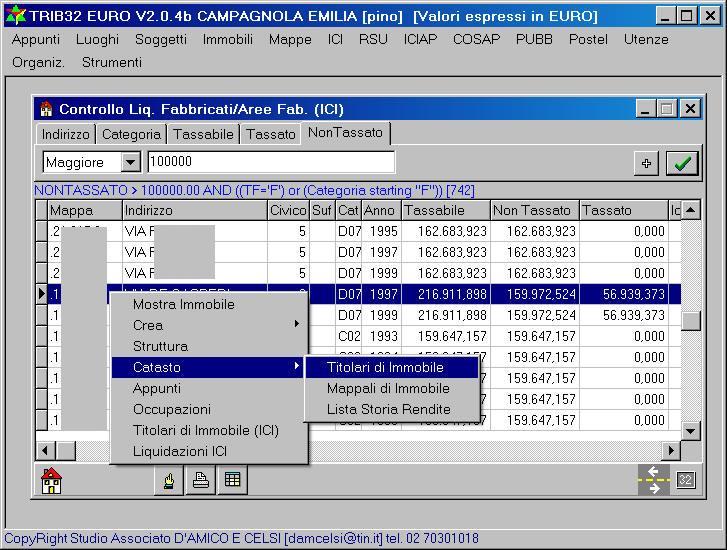Open the ICIAP menu in menu bar
Screen dimensions: 727x550
coord(420,39)
